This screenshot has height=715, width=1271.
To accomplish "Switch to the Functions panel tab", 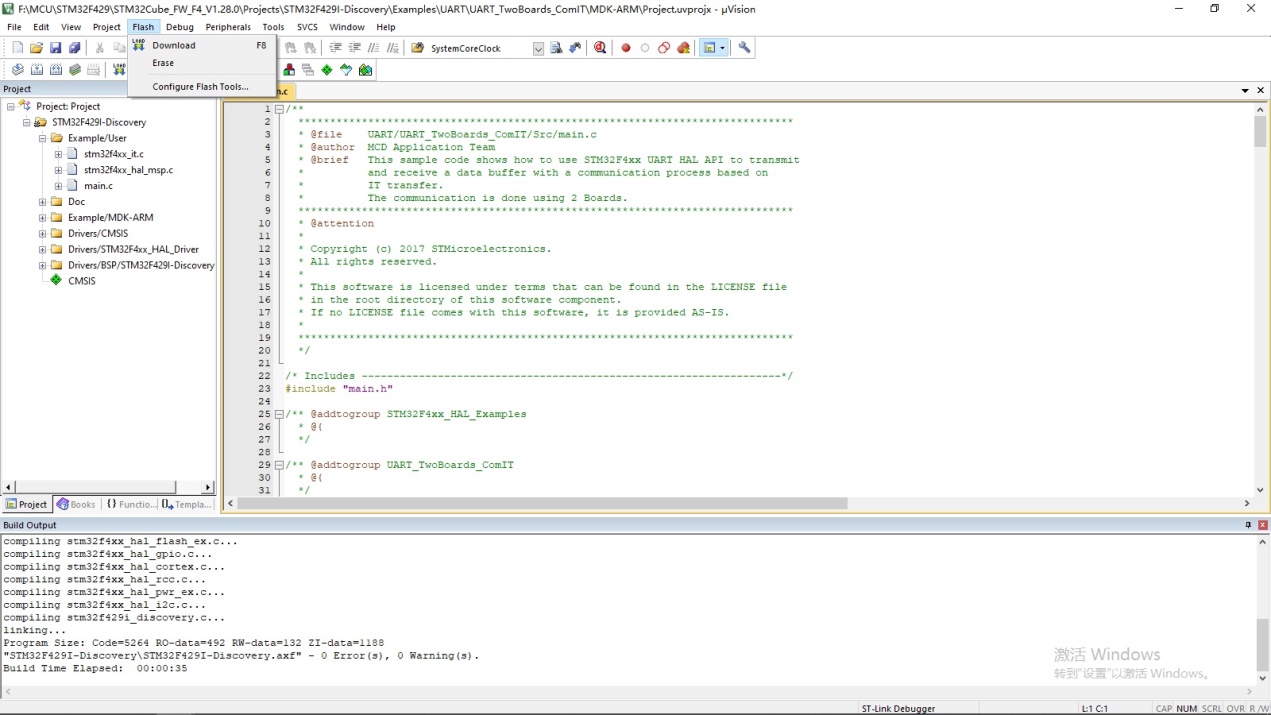I will coord(130,504).
